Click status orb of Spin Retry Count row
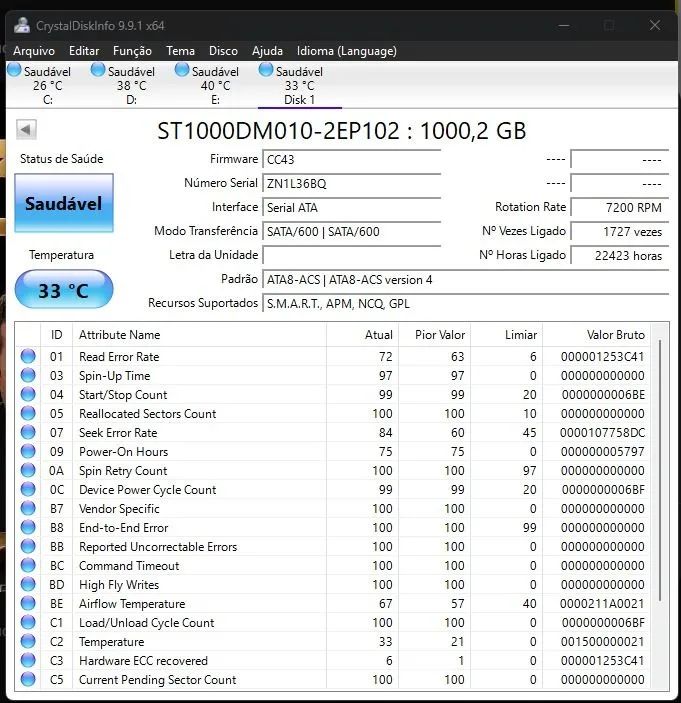The image size is (681, 703). click(x=28, y=470)
